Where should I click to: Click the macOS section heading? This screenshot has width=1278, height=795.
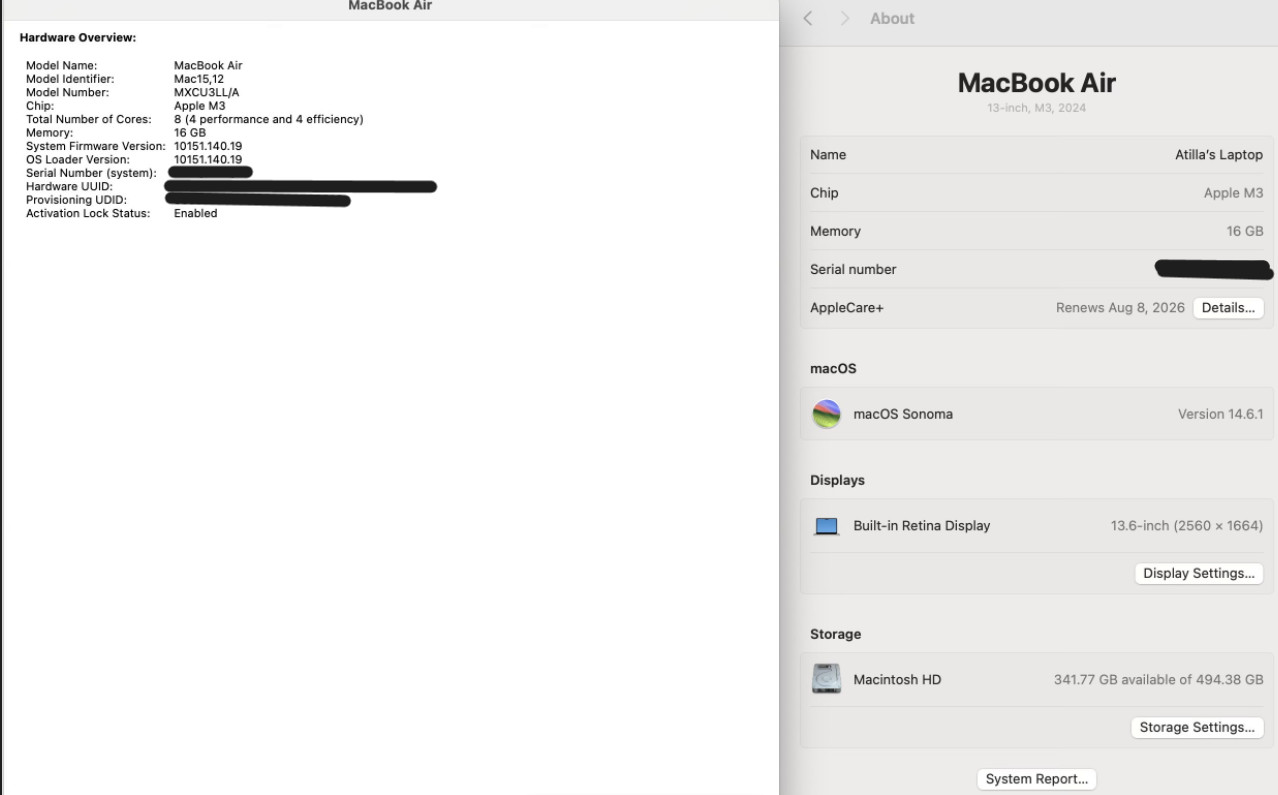click(x=833, y=368)
